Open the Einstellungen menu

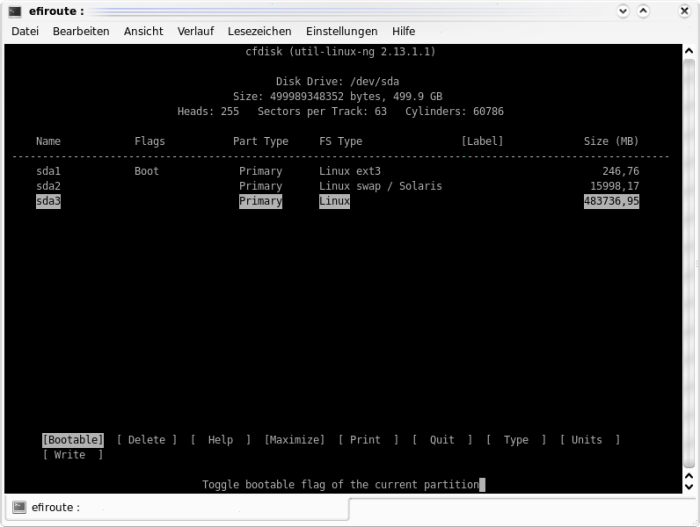coord(341,31)
